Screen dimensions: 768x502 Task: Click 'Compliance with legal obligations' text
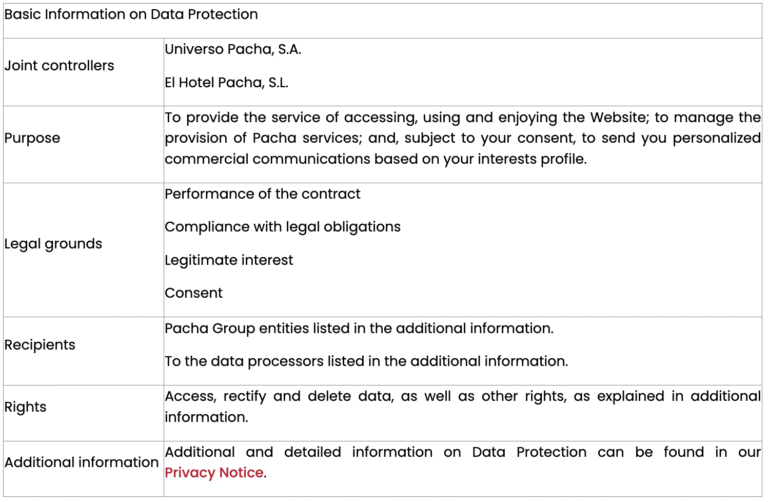pyautogui.click(x=282, y=227)
